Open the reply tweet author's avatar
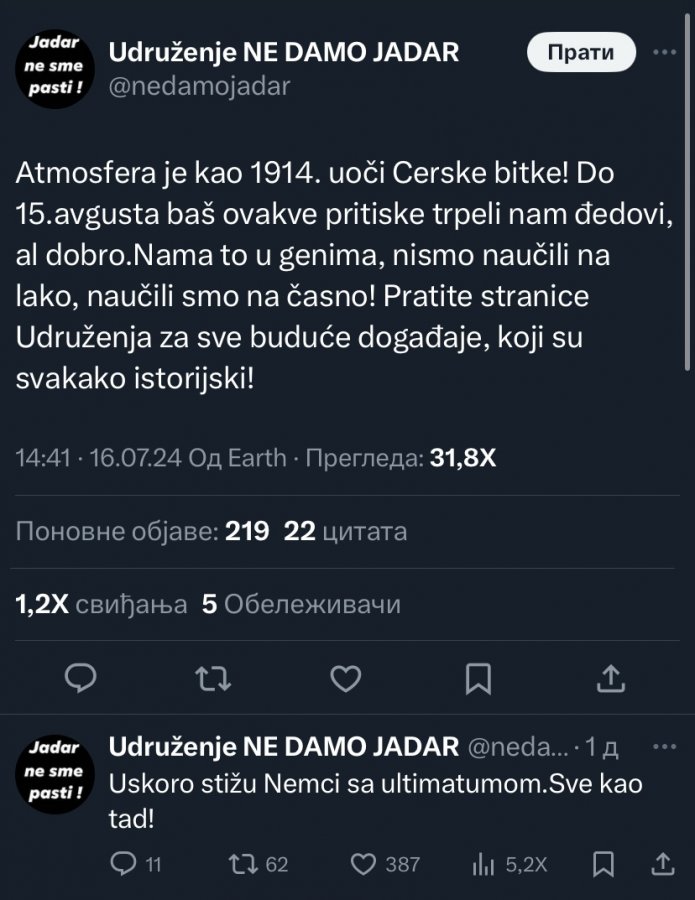Viewport: 695px width, 900px height. [54, 771]
